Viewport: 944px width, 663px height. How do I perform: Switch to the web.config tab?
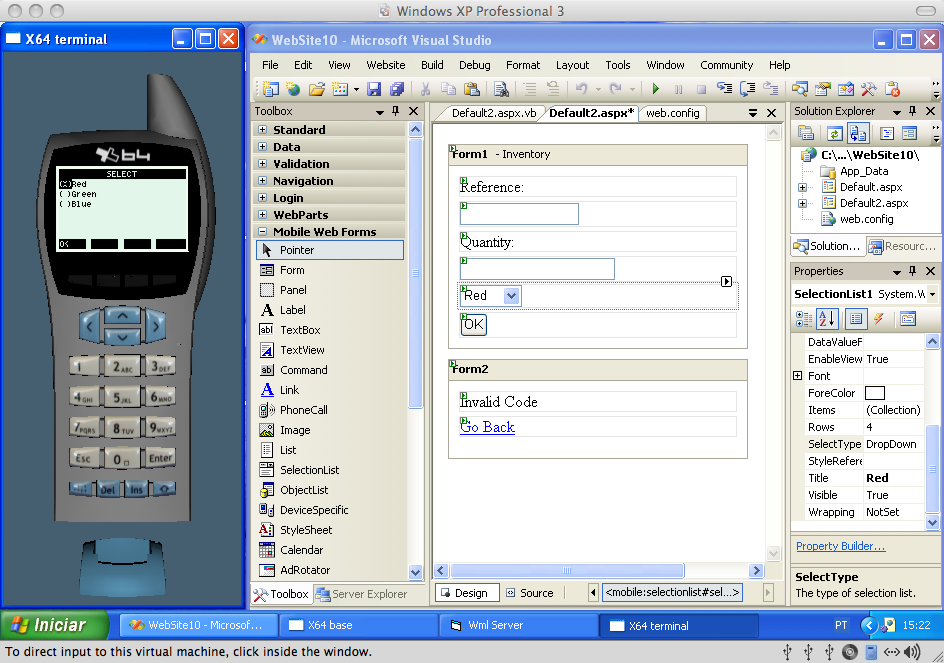(672, 113)
